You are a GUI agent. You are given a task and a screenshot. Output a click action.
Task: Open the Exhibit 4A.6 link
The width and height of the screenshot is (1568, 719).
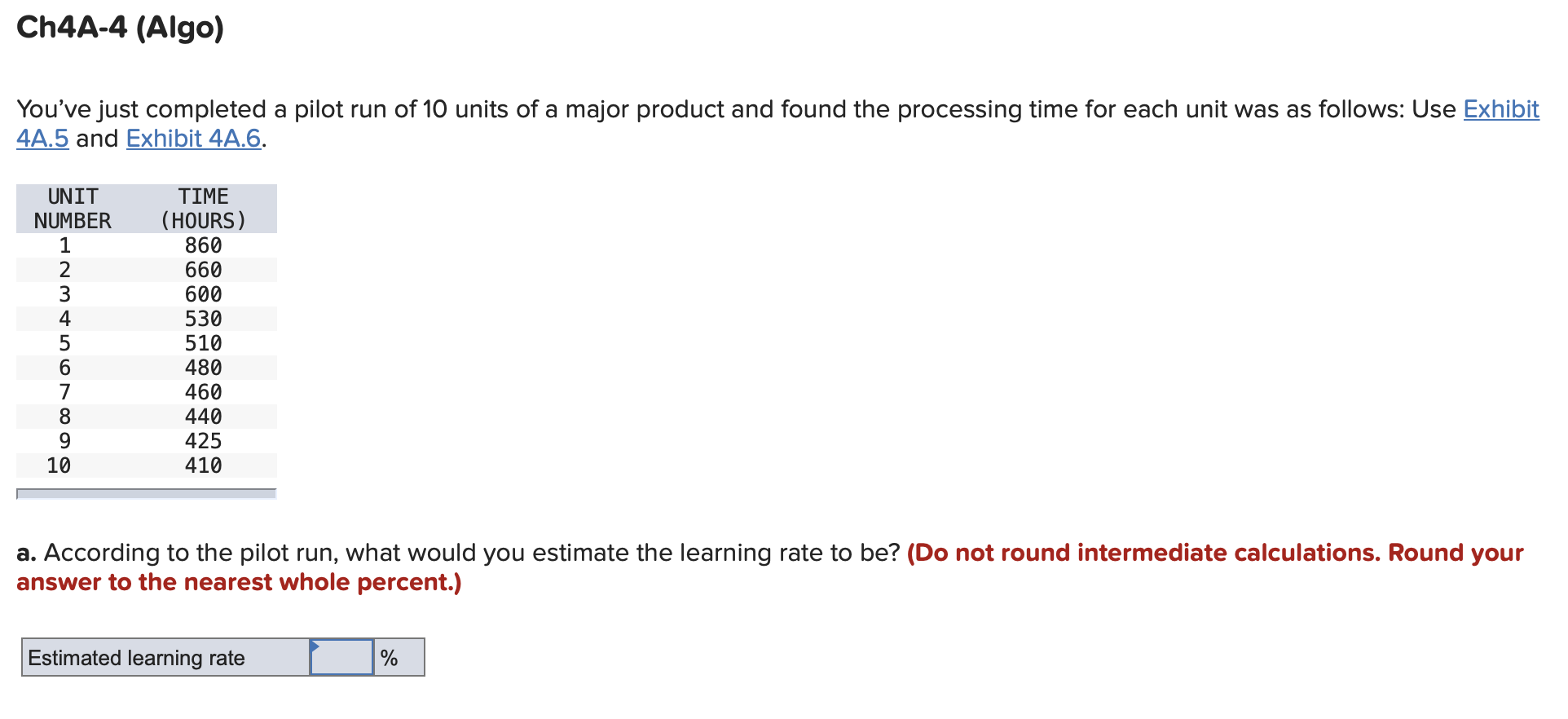click(192, 138)
